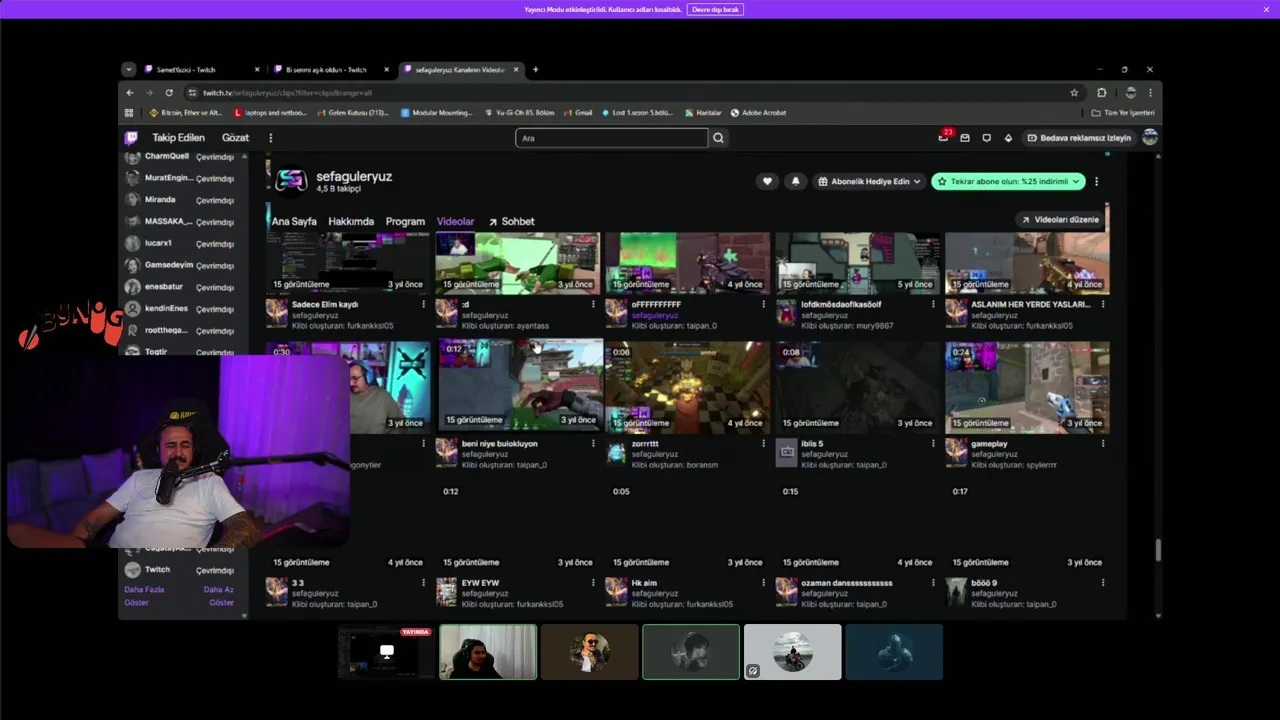Click Daha Az Göster in sidebar
Viewport: 1280px width, 720px height.
click(219, 596)
